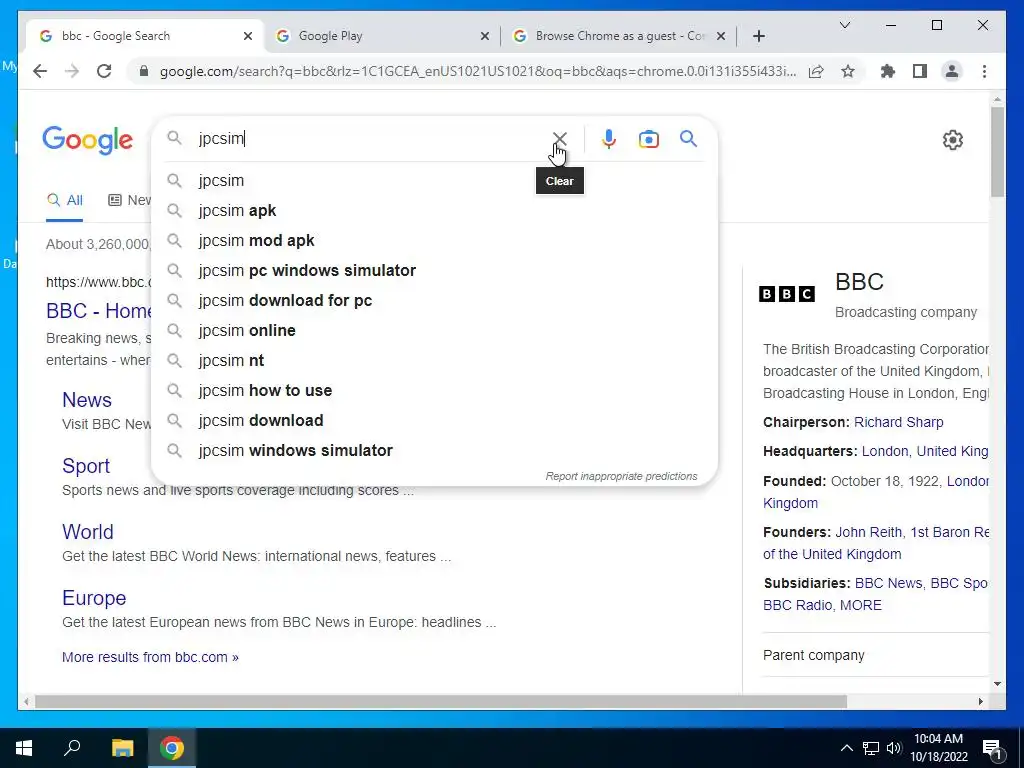This screenshot has width=1024, height=768.
Task: Choose the plain 'jpcsim' suggestion
Action: pyautogui.click(x=434, y=180)
